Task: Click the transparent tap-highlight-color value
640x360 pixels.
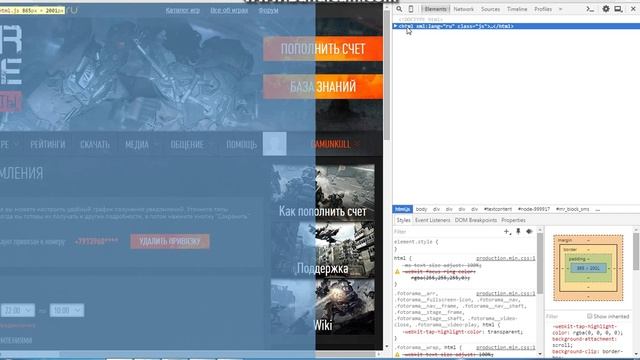Action: (x=504, y=332)
